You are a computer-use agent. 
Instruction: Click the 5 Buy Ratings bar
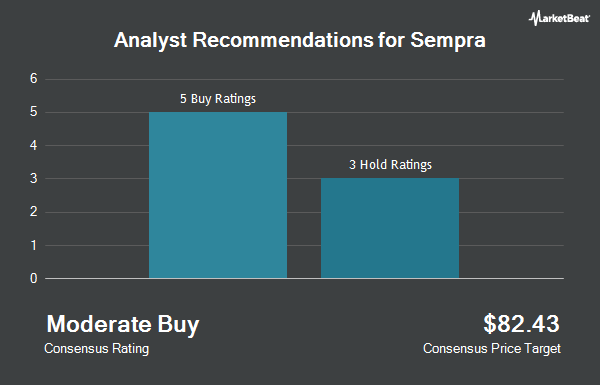coord(218,195)
